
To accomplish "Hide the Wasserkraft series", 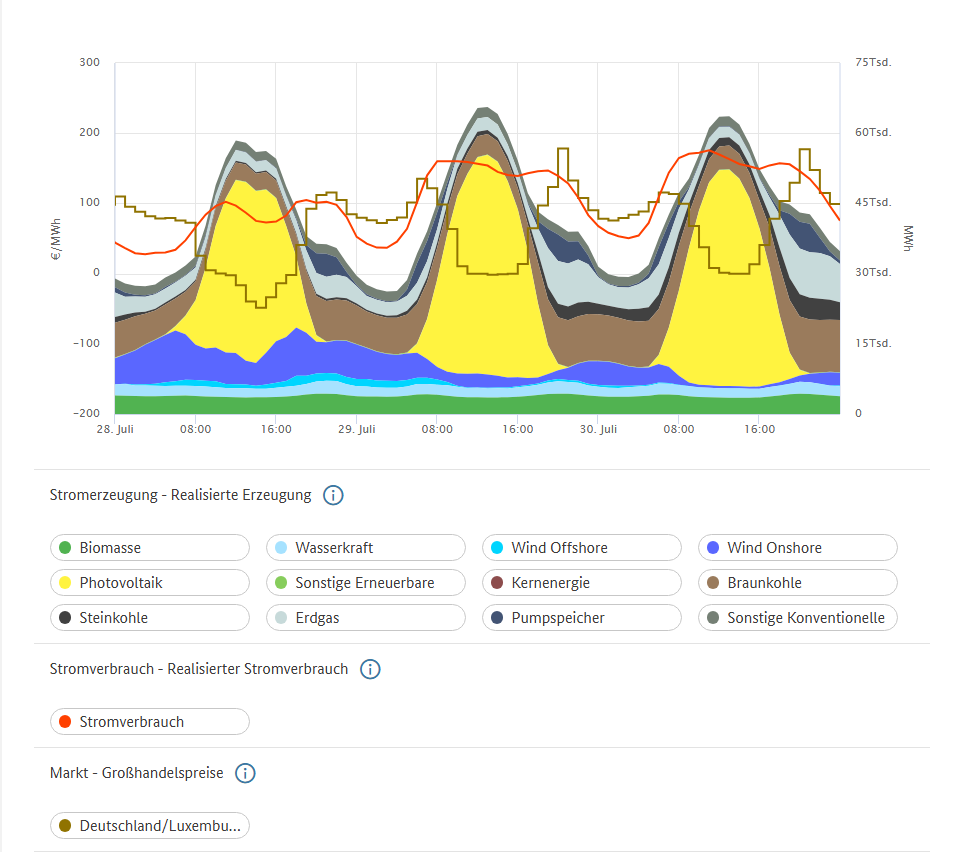I will coord(365,548).
